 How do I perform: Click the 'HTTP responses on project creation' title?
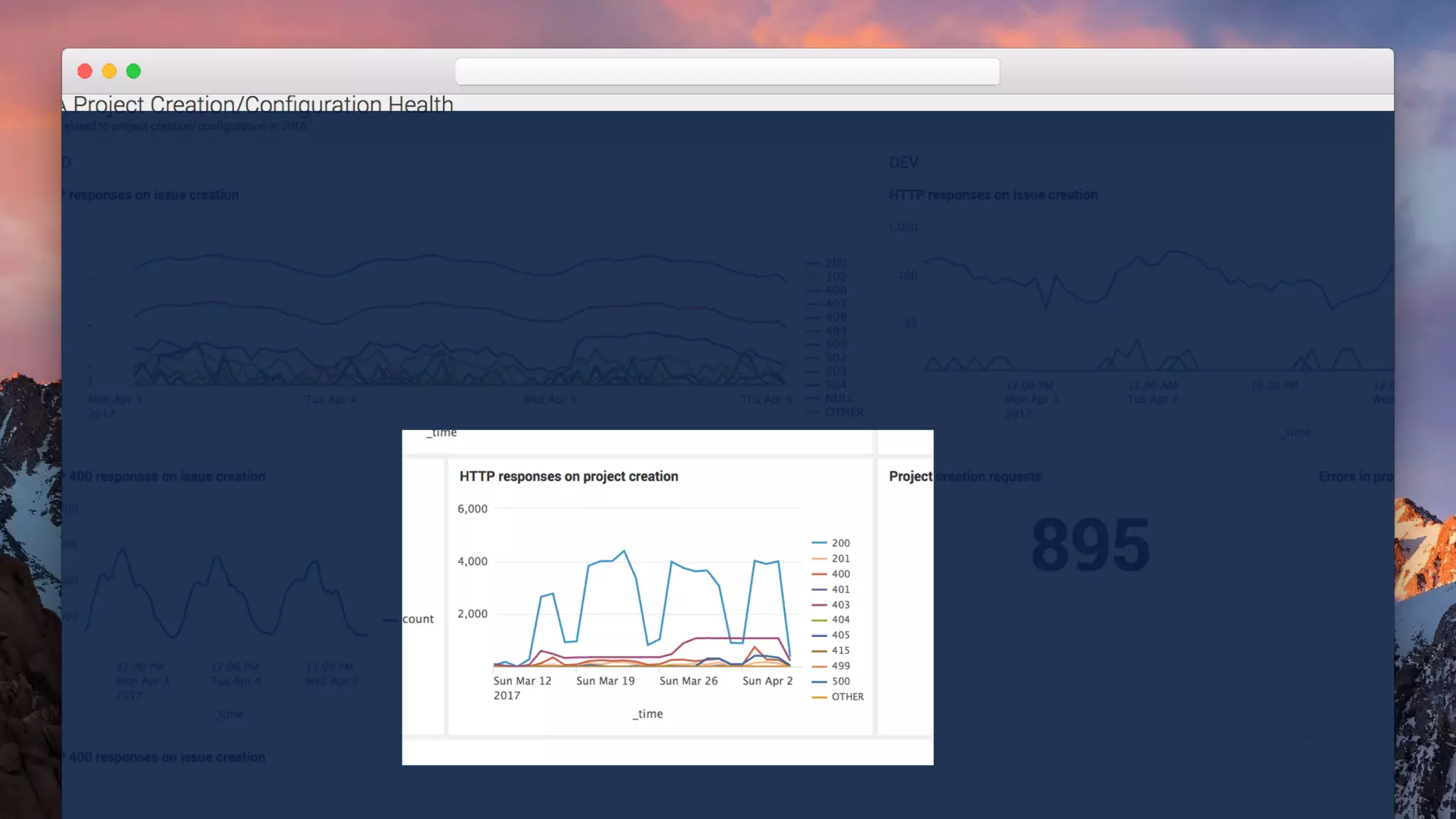pyautogui.click(x=568, y=476)
